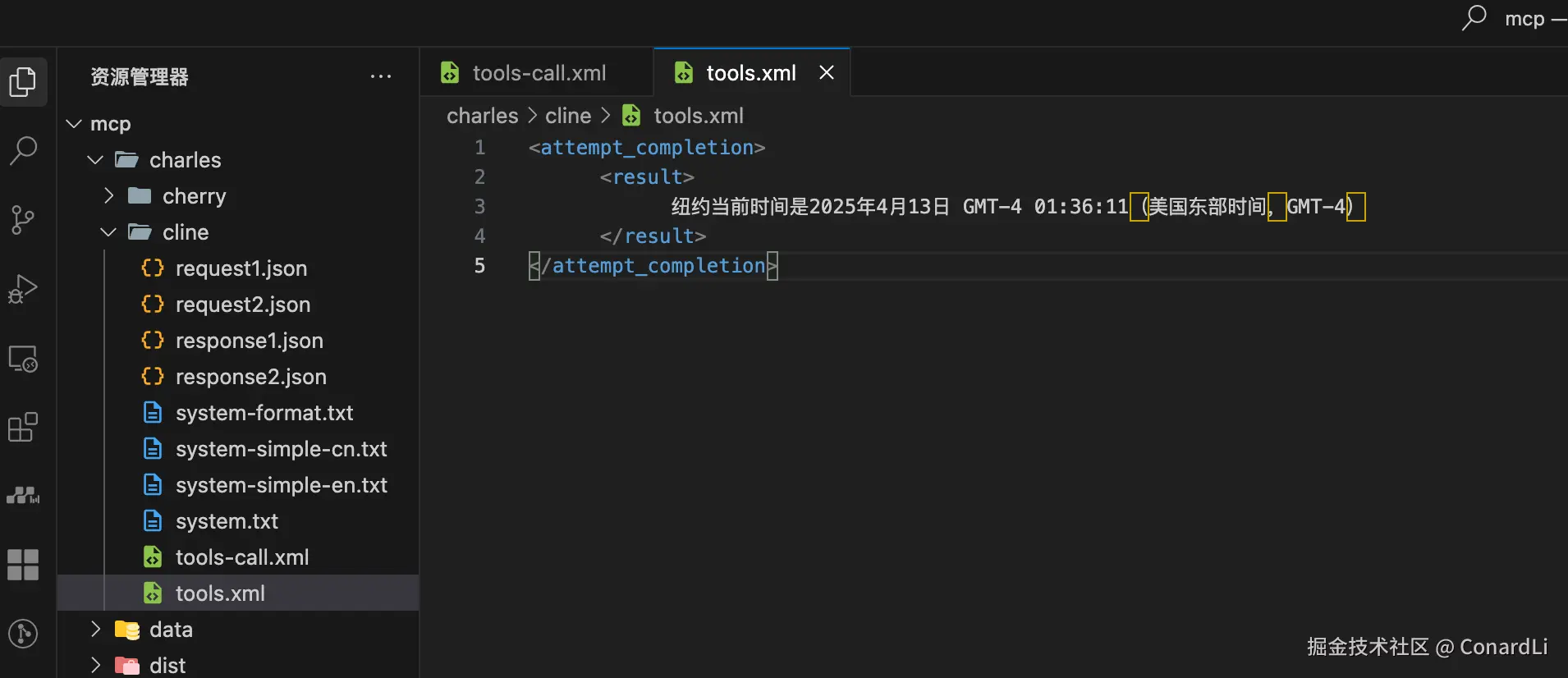Collapse the charles folder

(x=95, y=160)
